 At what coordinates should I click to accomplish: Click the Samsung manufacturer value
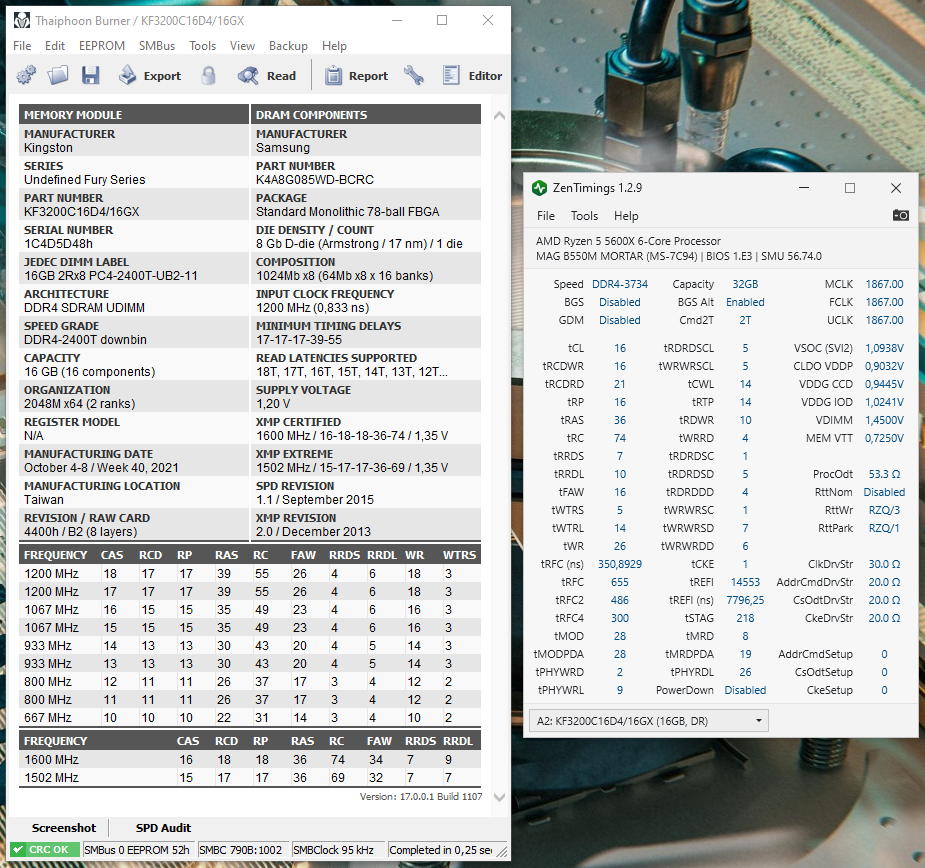click(283, 148)
